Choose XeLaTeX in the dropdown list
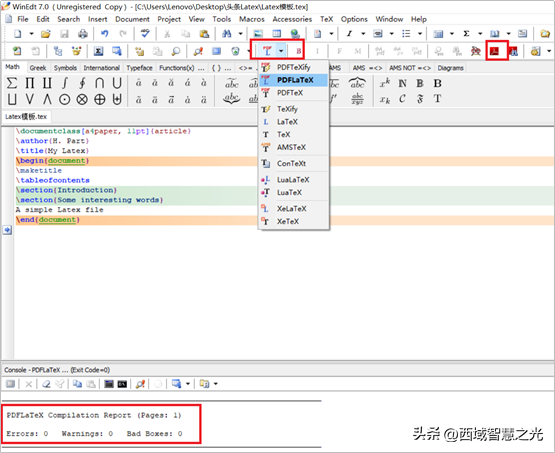 (294, 209)
